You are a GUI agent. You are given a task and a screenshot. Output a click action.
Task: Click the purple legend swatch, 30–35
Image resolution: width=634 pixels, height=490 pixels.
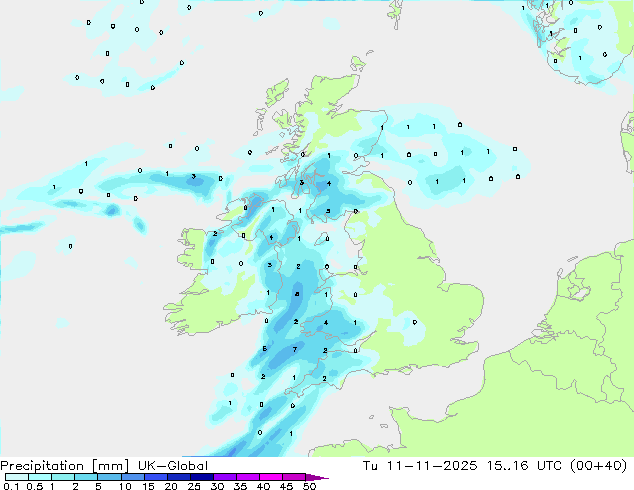[225, 477]
